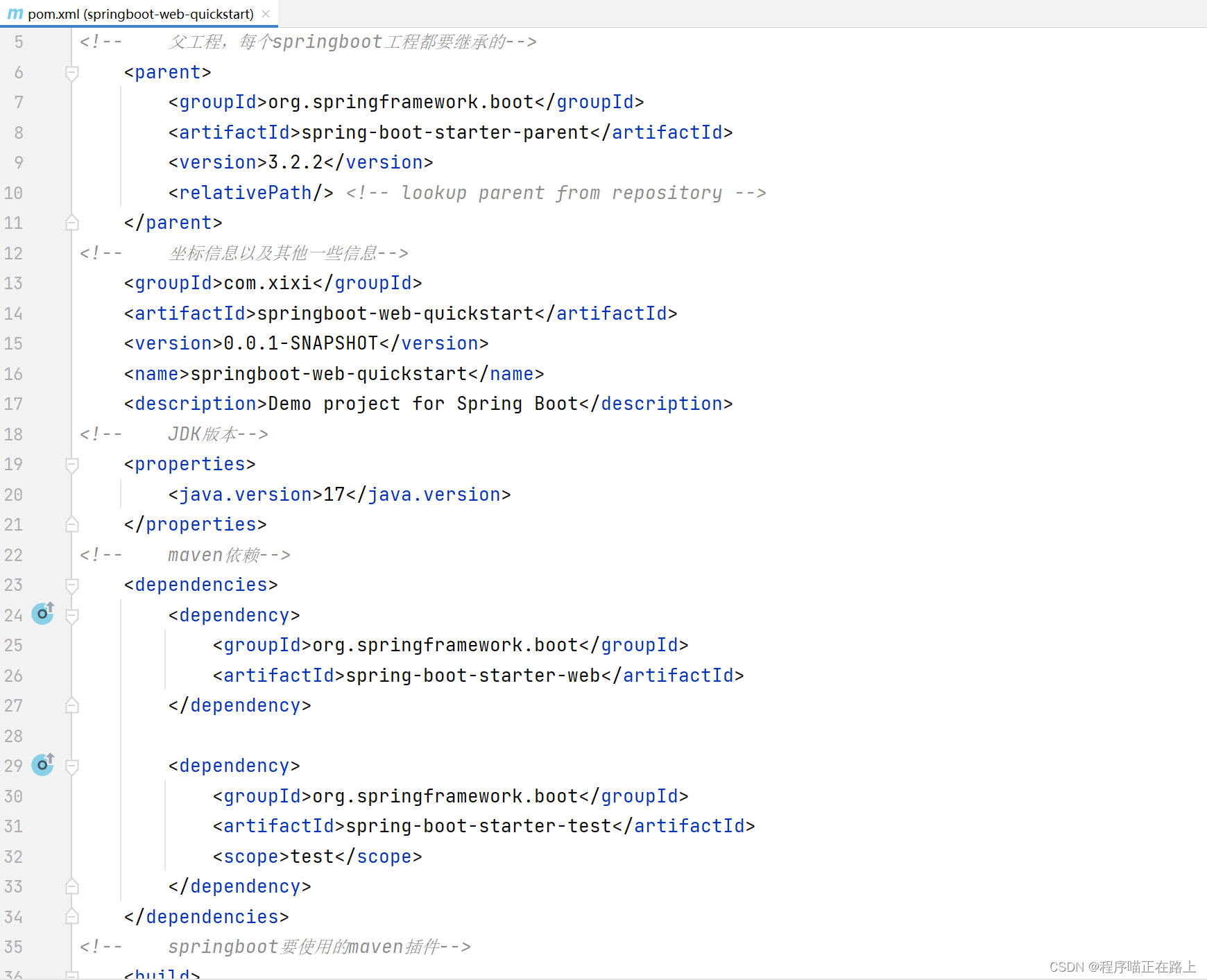The width and height of the screenshot is (1207, 980).
Task: Click the fold marker beside closing properties tag
Action: pos(71,524)
